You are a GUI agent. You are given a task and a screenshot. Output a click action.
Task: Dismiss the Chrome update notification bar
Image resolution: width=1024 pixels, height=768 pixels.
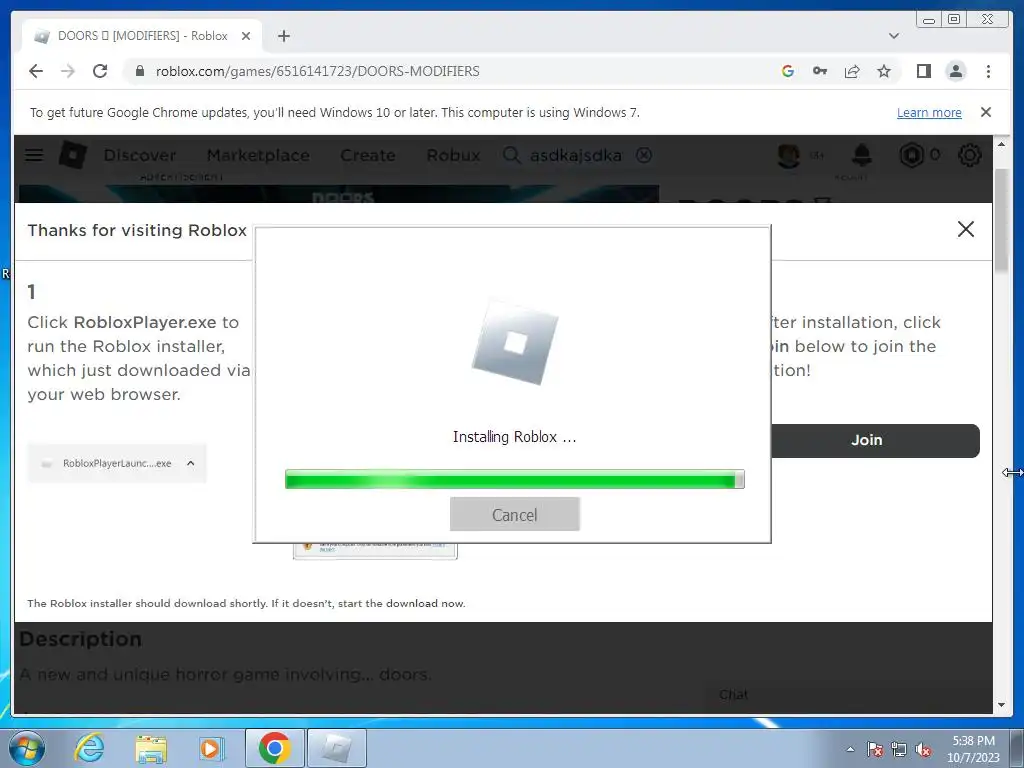pos(986,112)
